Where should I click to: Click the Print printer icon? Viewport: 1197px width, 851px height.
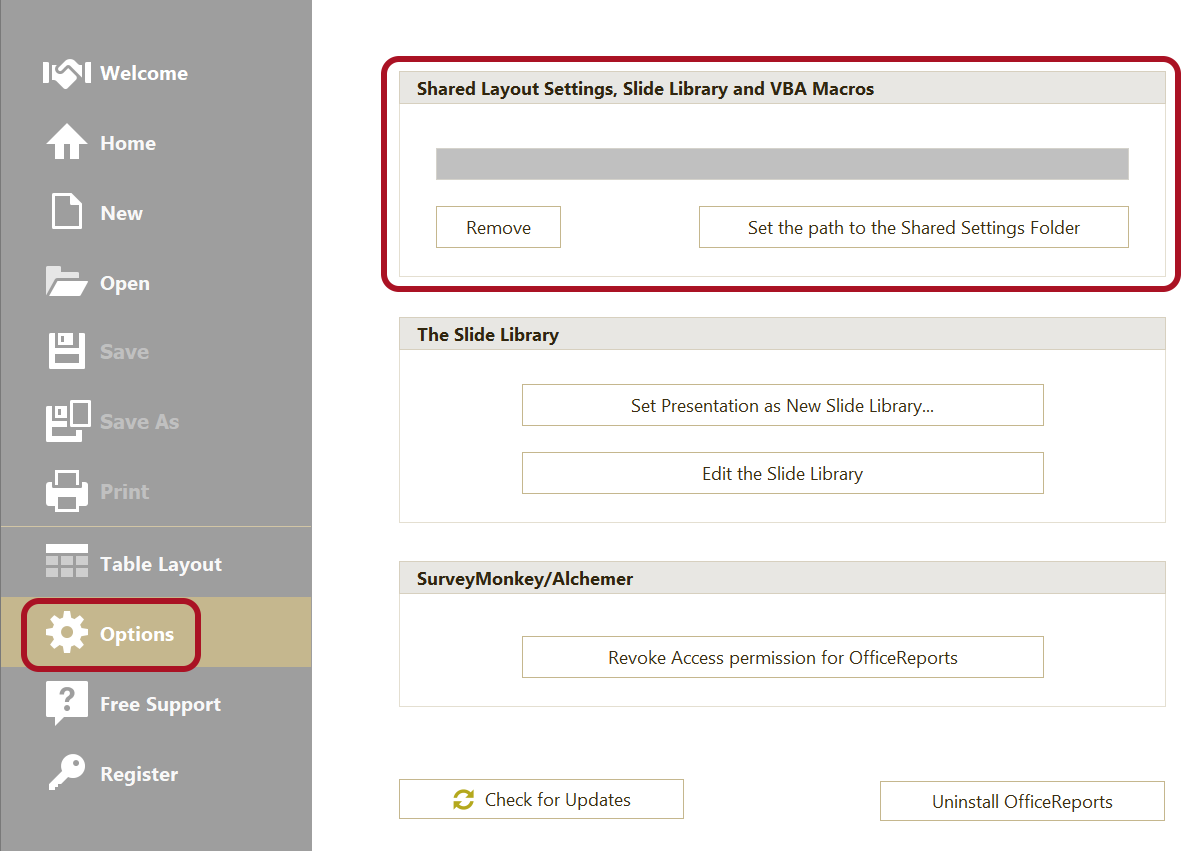pos(67,492)
